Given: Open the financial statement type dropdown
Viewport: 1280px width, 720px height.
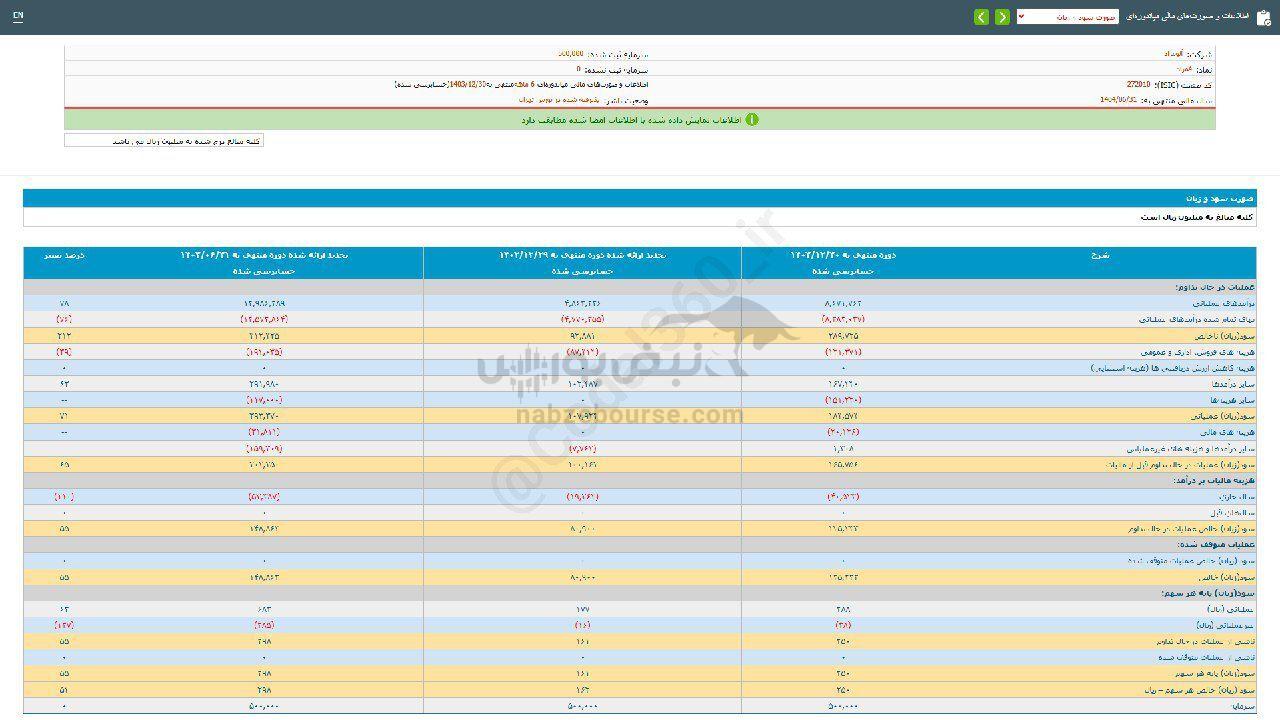Looking at the screenshot, I should click(1067, 17).
